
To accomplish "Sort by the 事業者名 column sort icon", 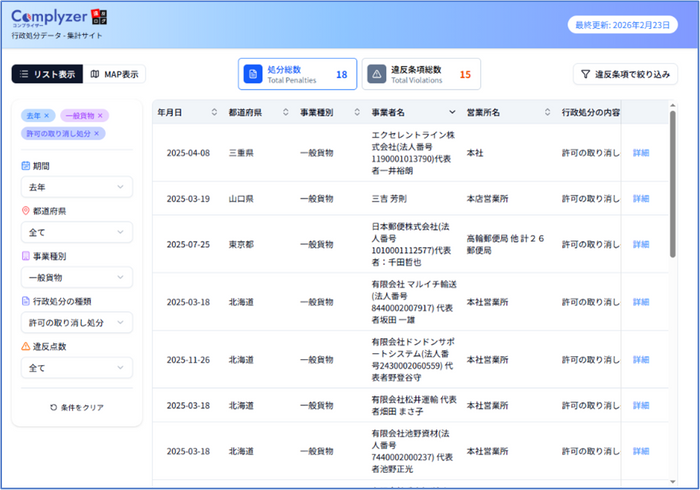I will [x=452, y=113].
